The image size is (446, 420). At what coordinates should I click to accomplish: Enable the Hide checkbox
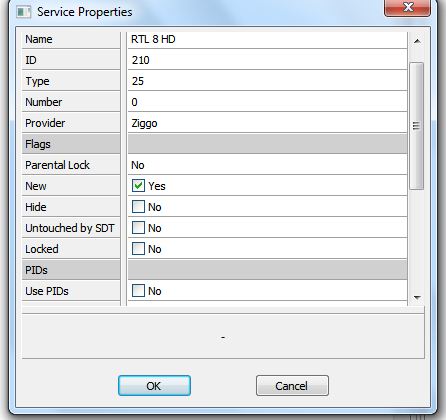138,207
